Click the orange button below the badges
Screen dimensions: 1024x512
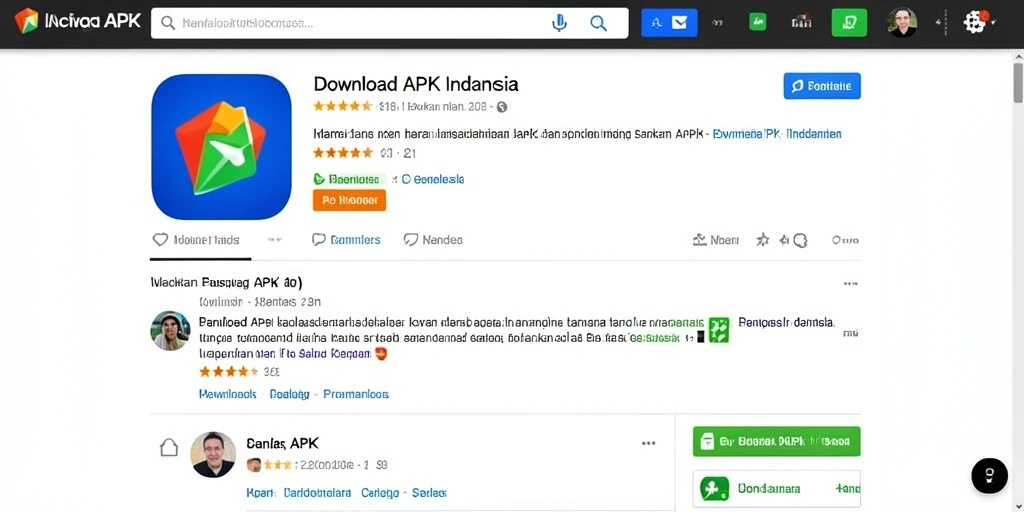click(x=349, y=200)
